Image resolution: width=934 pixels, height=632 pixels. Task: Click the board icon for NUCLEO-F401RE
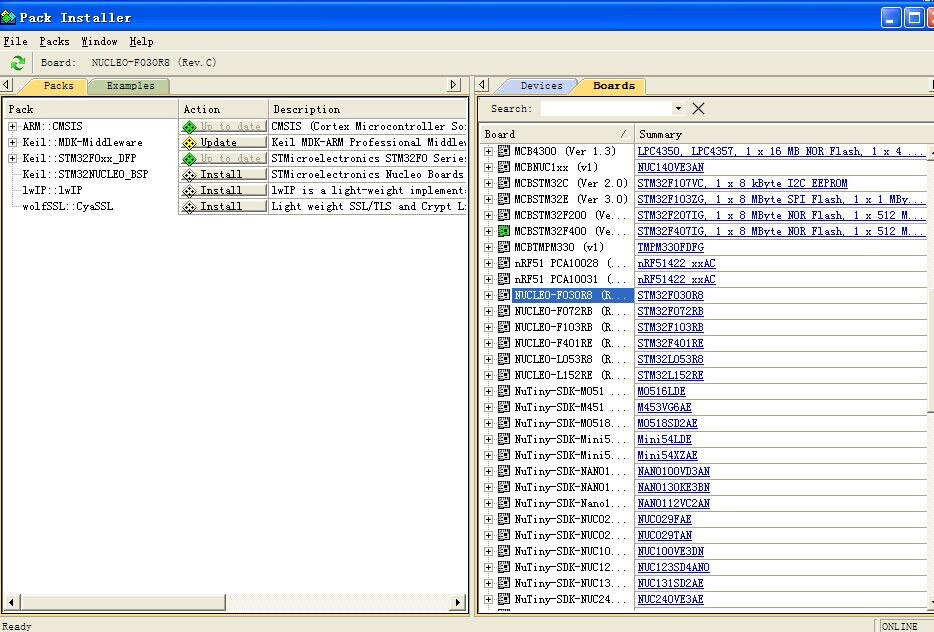click(x=504, y=344)
